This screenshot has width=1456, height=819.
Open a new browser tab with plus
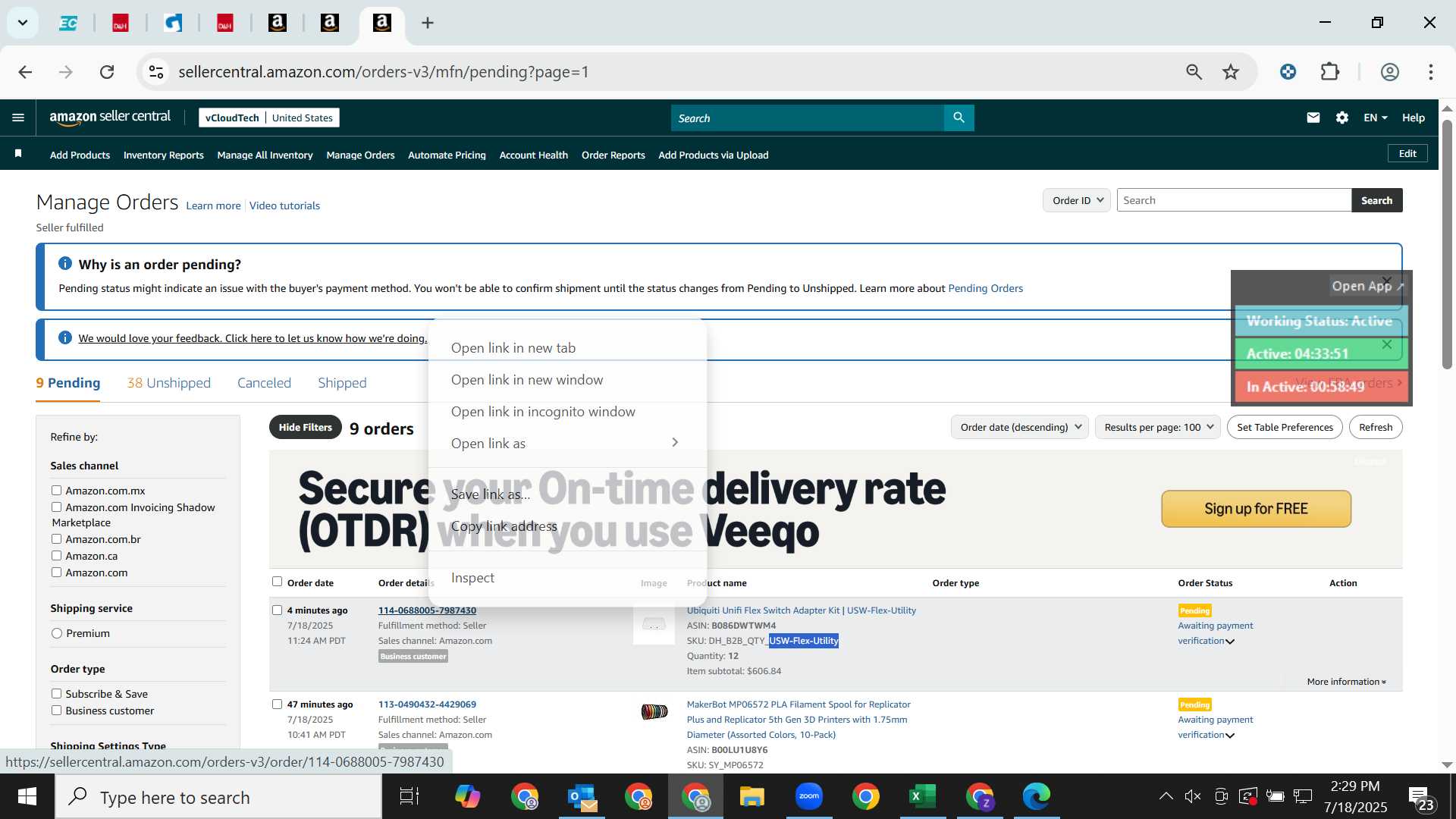coord(428,23)
